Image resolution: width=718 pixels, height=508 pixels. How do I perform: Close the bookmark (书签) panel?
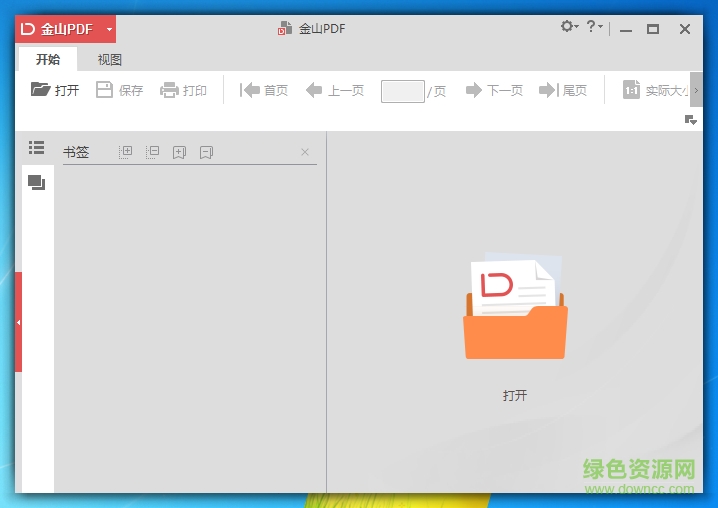305,152
